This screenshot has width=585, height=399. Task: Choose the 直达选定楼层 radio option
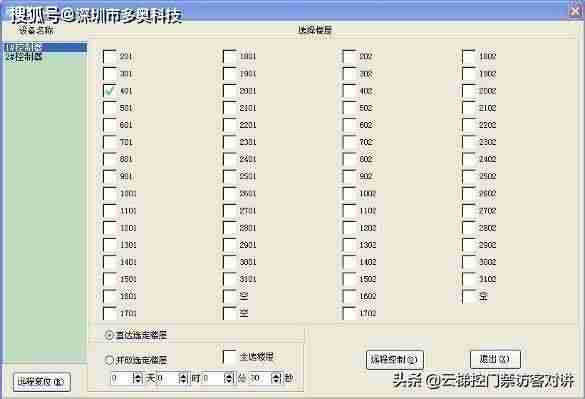[x=109, y=335]
